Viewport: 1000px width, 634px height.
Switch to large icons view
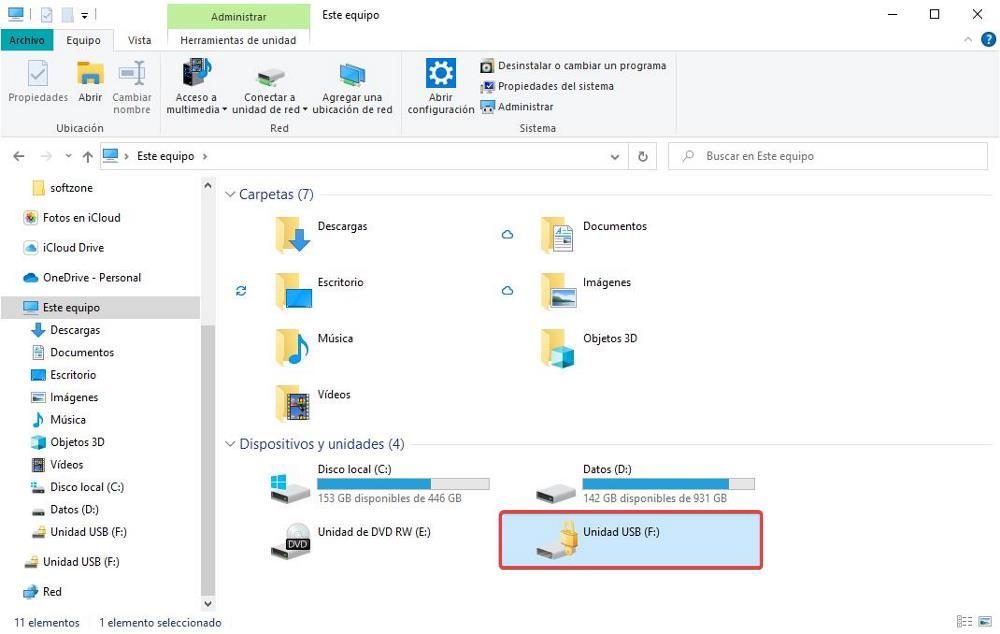[x=985, y=622]
